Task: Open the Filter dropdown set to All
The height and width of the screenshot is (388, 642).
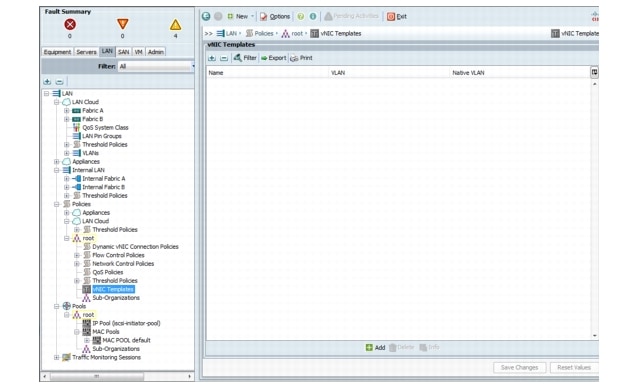Action: point(156,66)
